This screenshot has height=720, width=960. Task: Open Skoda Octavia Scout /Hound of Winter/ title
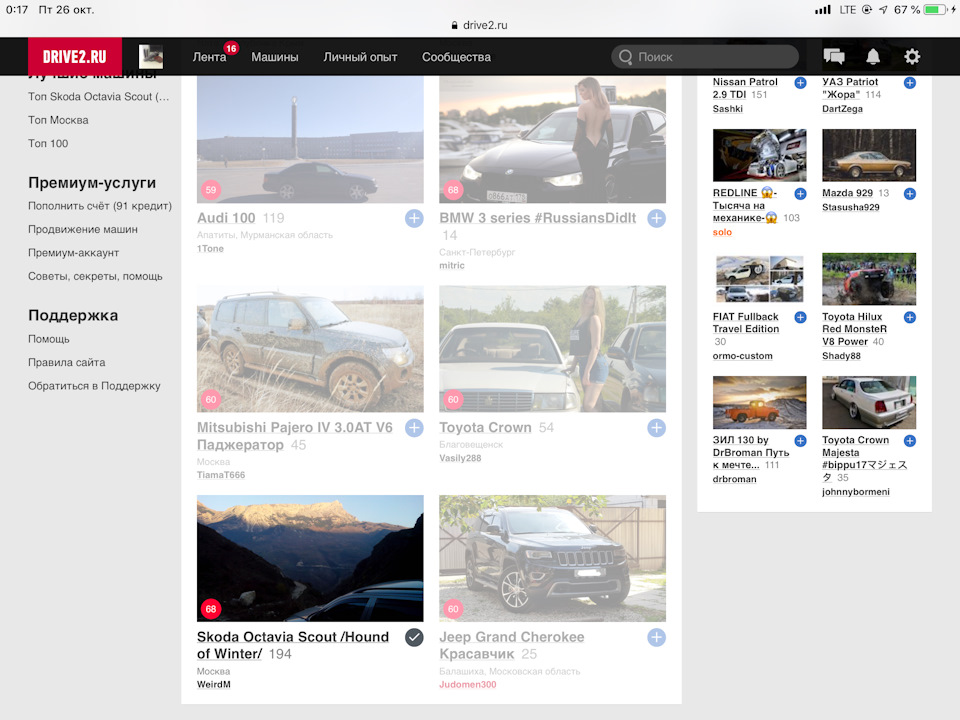pos(293,645)
